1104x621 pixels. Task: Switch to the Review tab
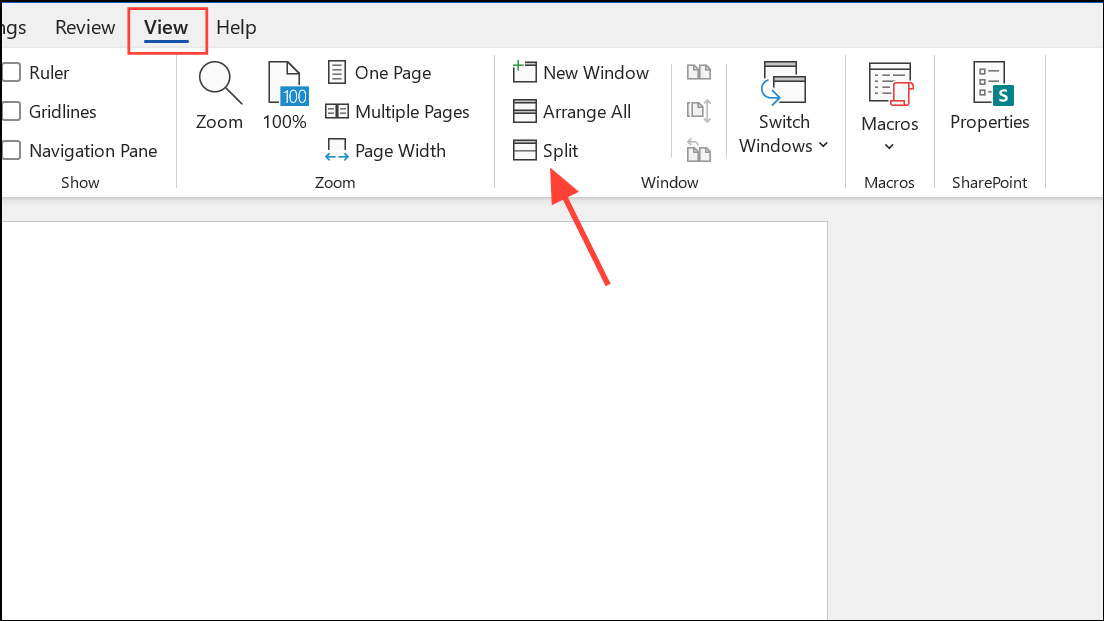85,27
